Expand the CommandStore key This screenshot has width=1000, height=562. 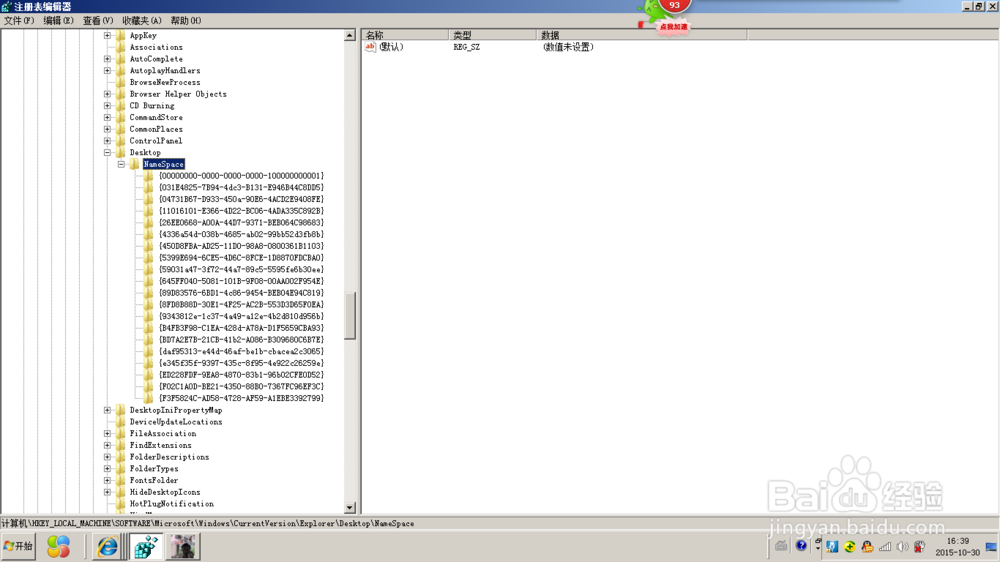(x=107, y=117)
